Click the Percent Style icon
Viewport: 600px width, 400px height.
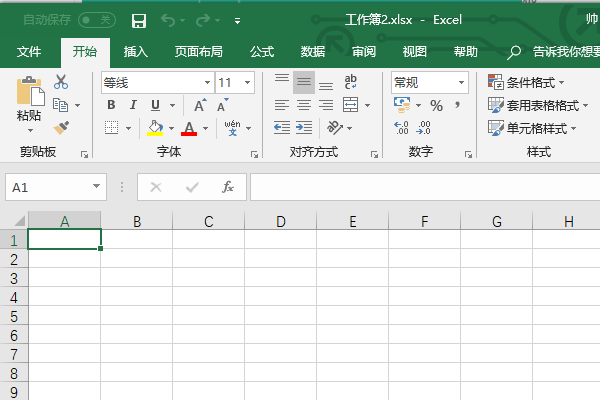pos(436,105)
